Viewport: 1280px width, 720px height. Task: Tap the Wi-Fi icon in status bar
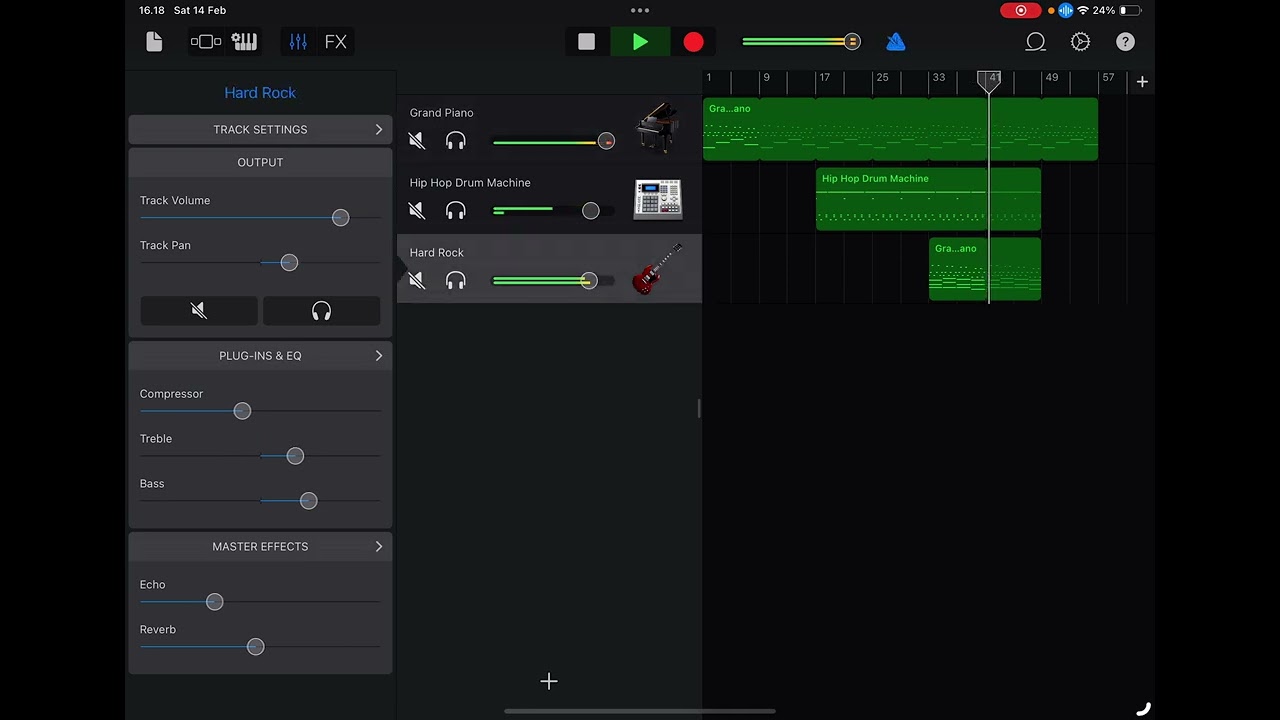[1082, 10]
